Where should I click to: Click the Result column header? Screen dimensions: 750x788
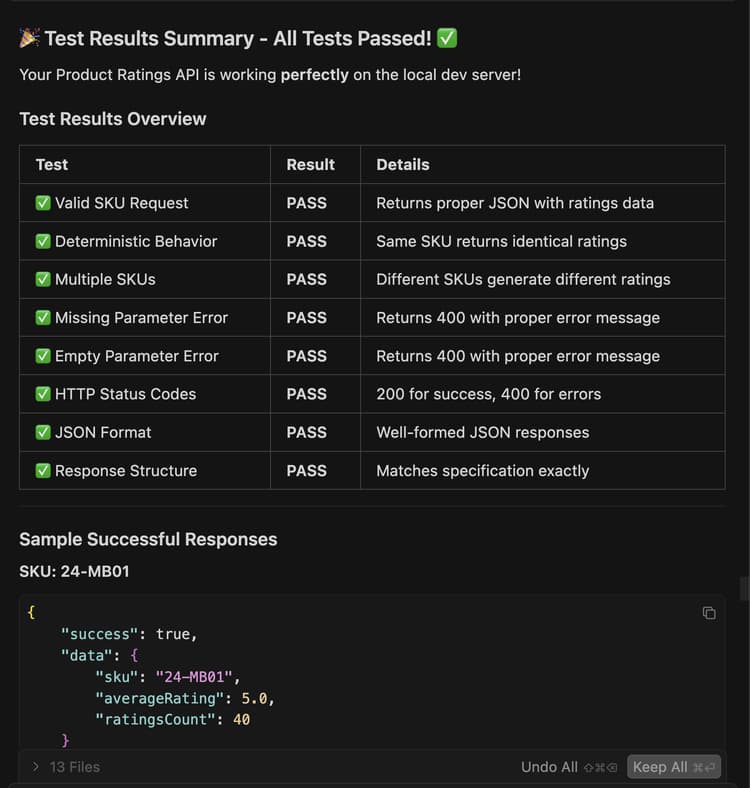pyautogui.click(x=310, y=164)
